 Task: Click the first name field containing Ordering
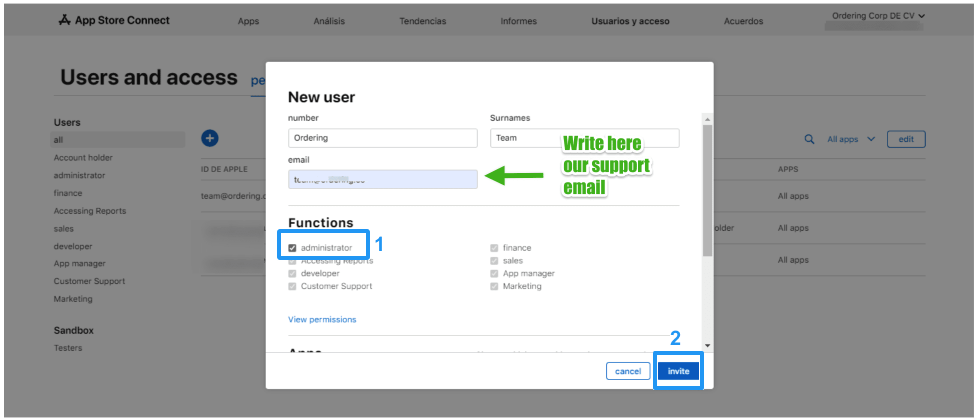[383, 138]
